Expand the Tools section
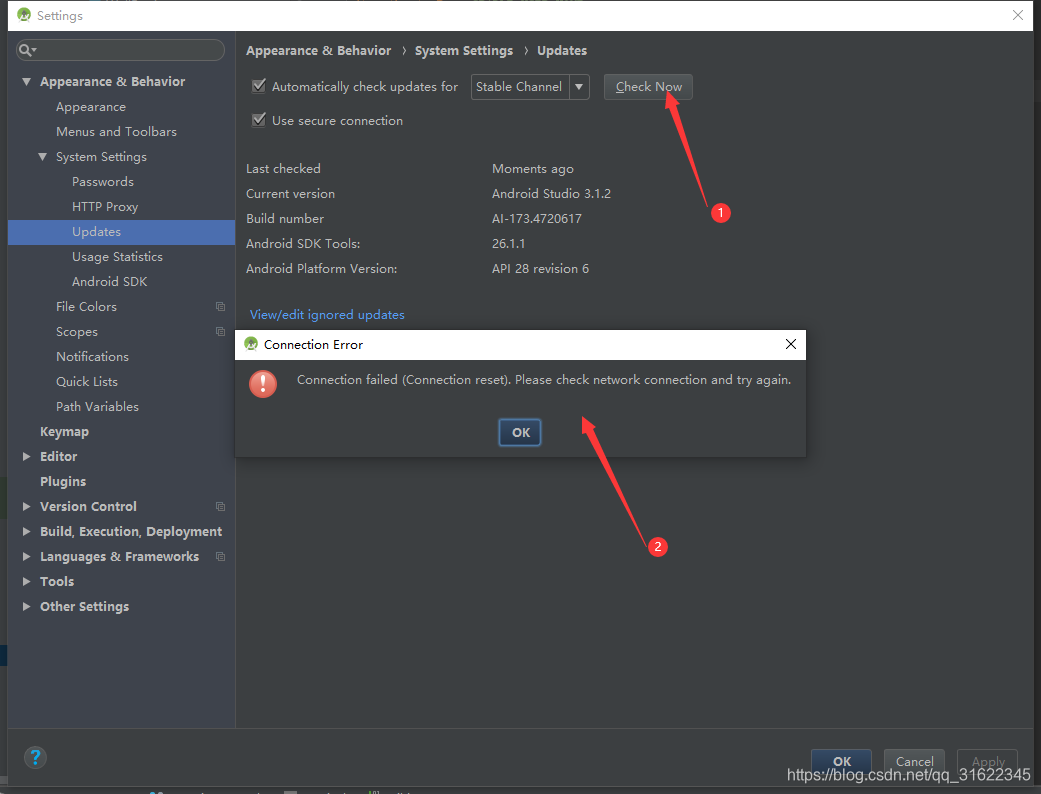 tap(27, 581)
